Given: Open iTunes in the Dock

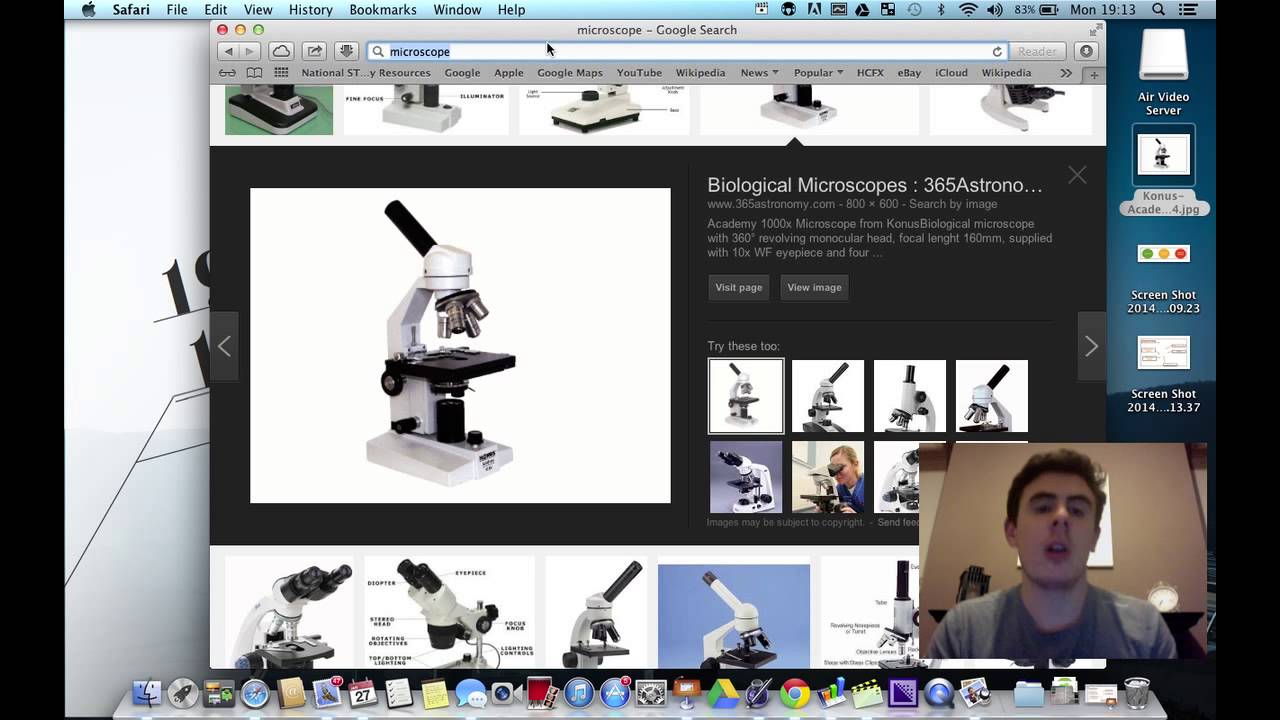Looking at the screenshot, I should (x=579, y=692).
